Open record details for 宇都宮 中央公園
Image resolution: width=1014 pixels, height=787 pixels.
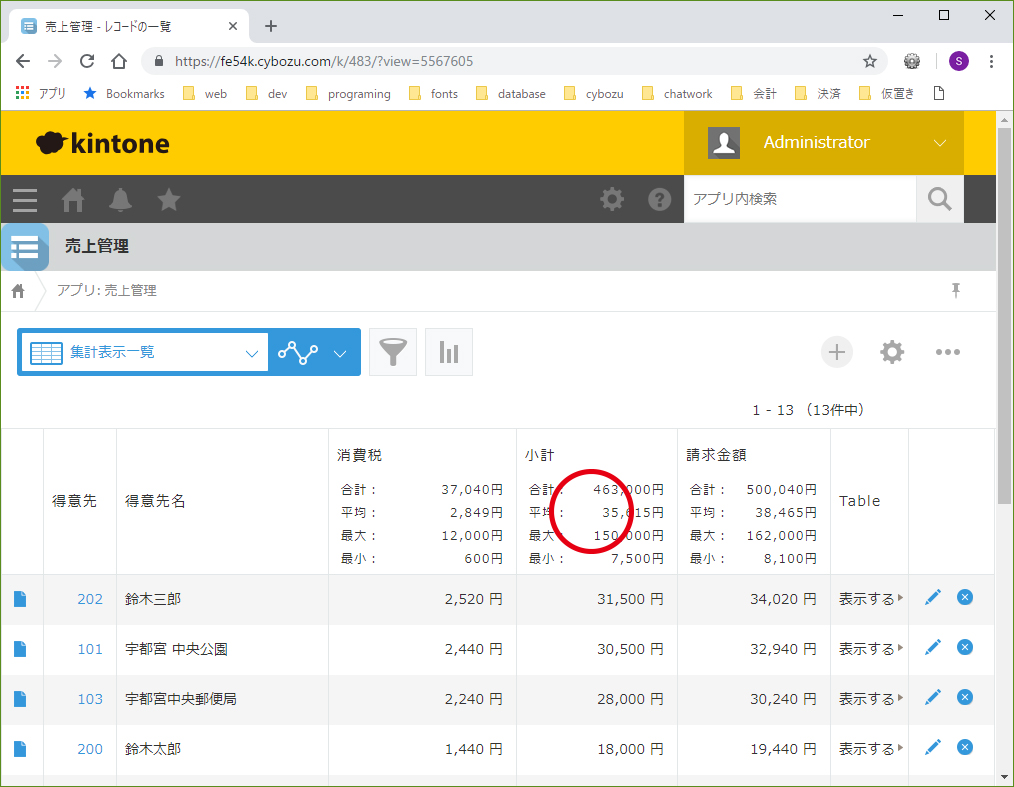[20, 649]
